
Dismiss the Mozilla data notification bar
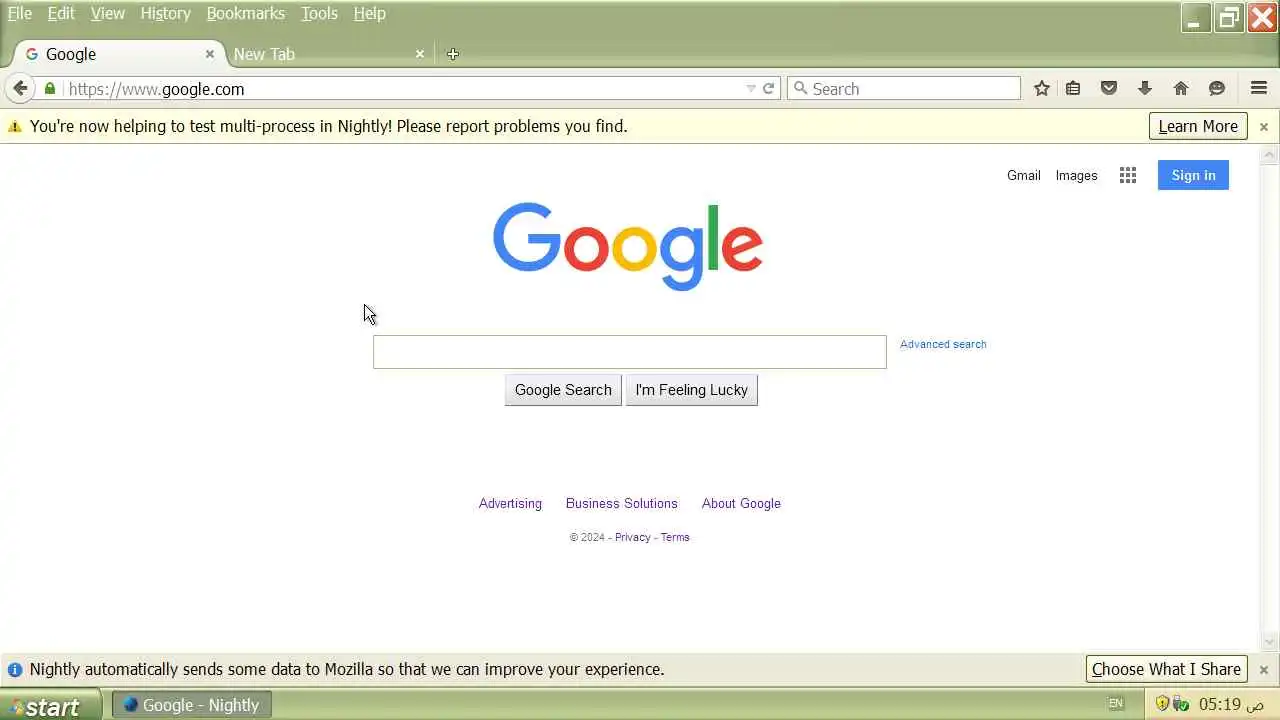pos(1264,670)
